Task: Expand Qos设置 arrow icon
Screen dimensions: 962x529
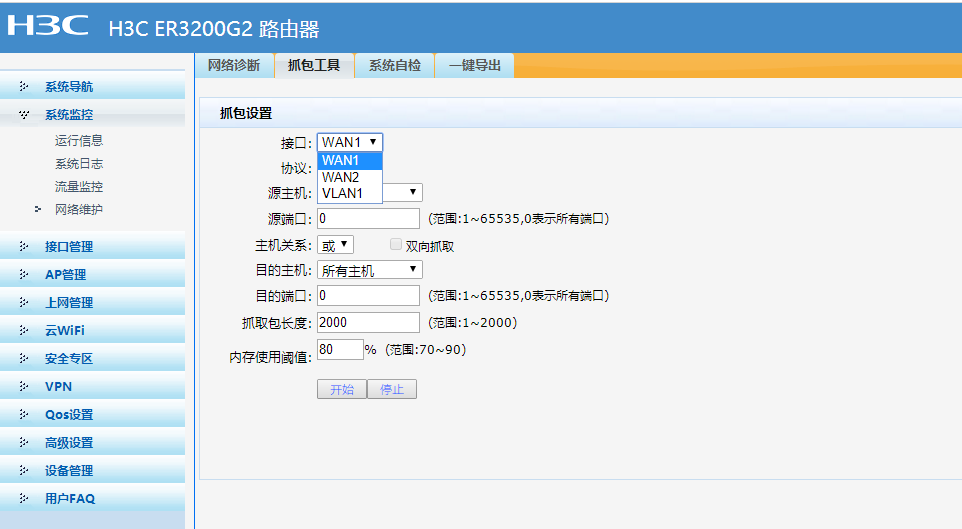Action: tap(24, 414)
